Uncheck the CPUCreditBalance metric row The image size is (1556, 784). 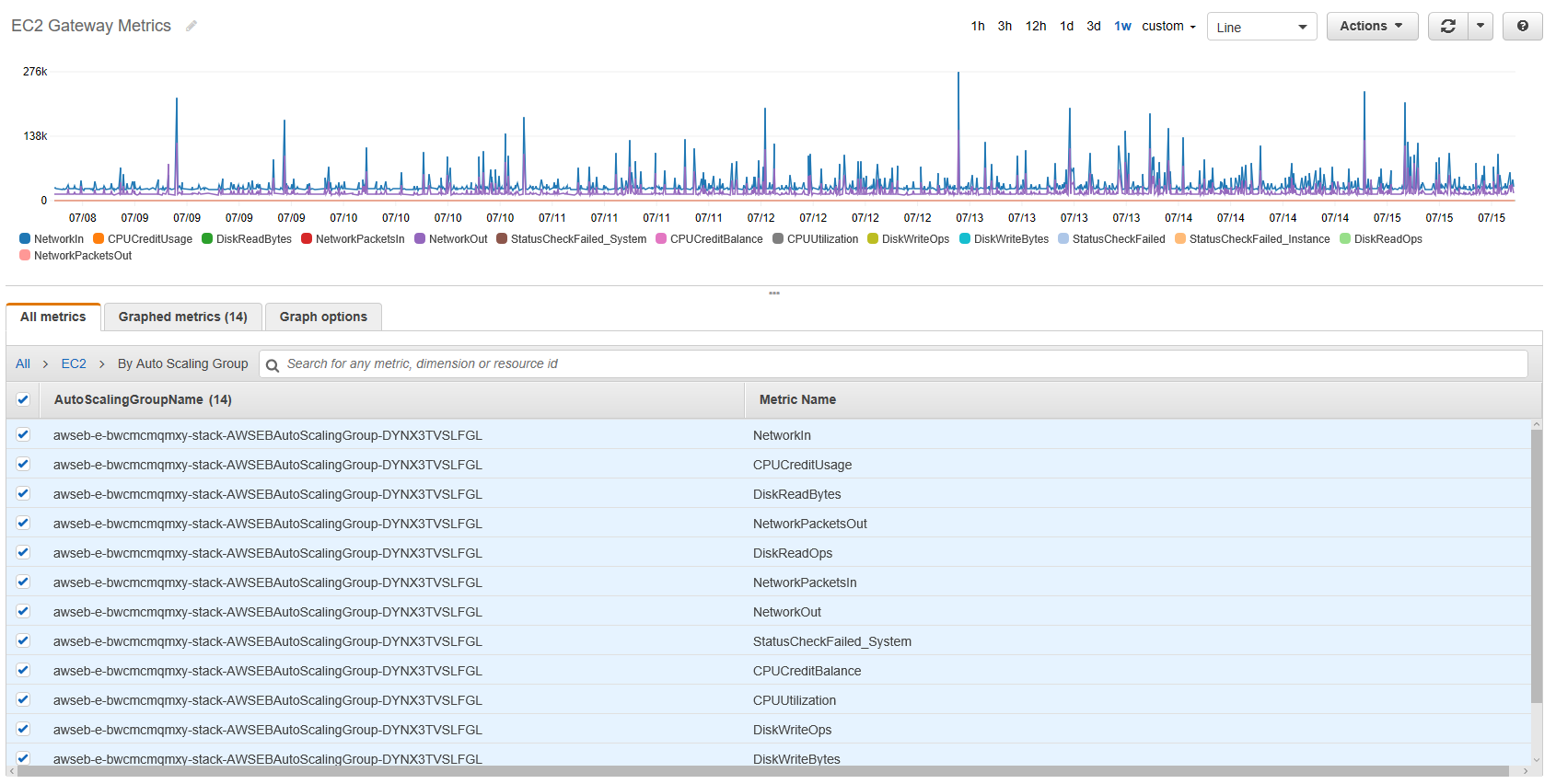coord(23,670)
